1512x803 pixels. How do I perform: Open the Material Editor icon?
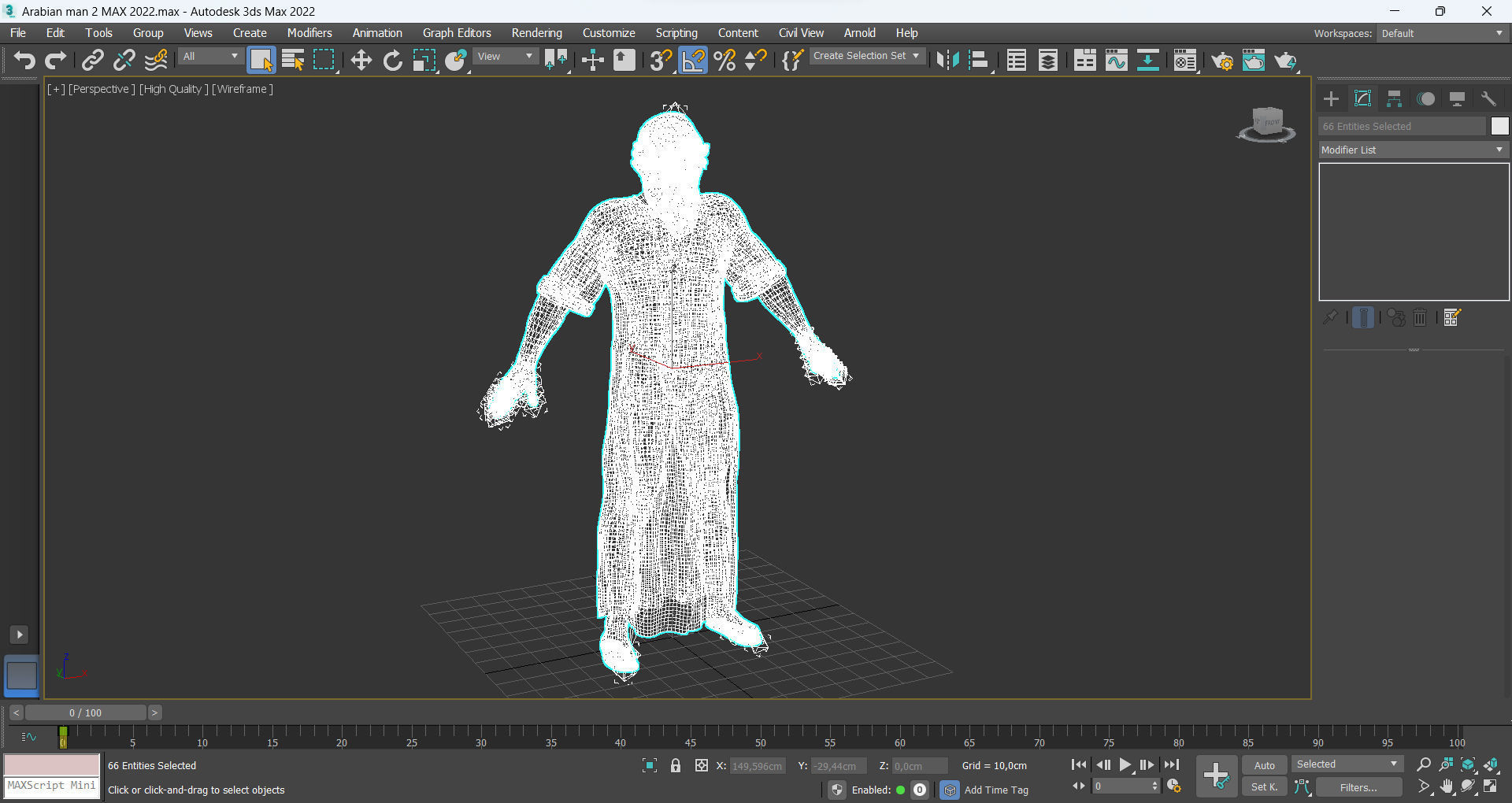pyautogui.click(x=1184, y=60)
